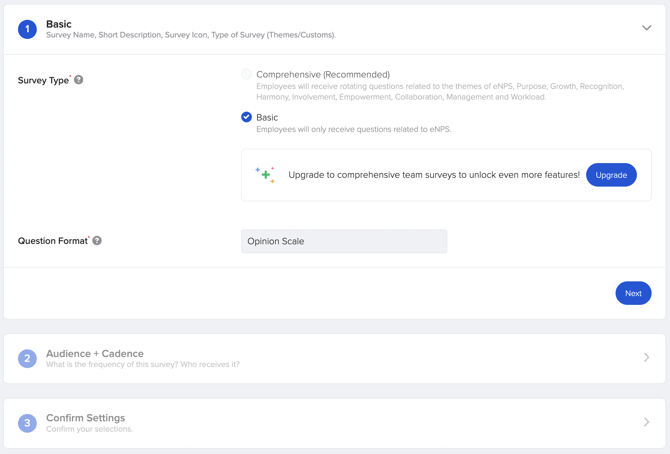Select the Comprehensive (Recommended) radio option
Screen dimensions: 670x454
[246, 74]
